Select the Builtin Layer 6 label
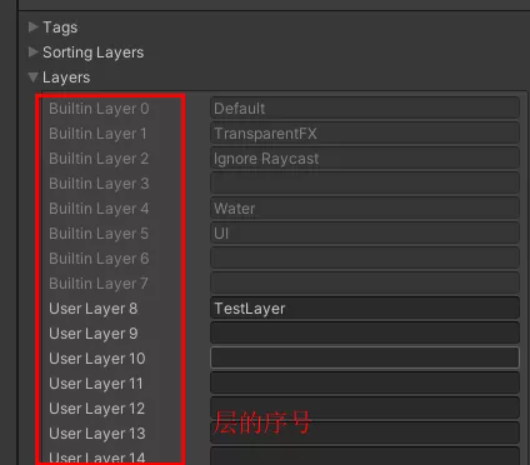The width and height of the screenshot is (530, 465). [x=99, y=259]
